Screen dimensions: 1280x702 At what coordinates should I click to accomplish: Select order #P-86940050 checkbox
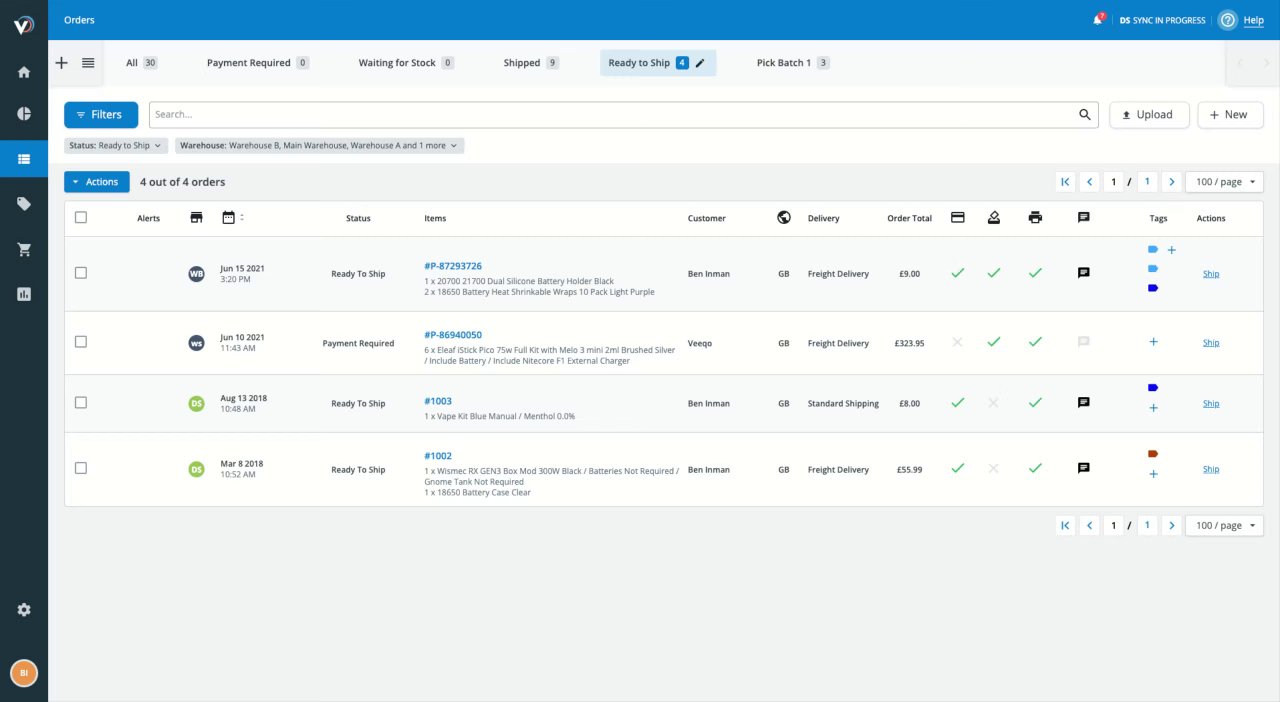[81, 341]
